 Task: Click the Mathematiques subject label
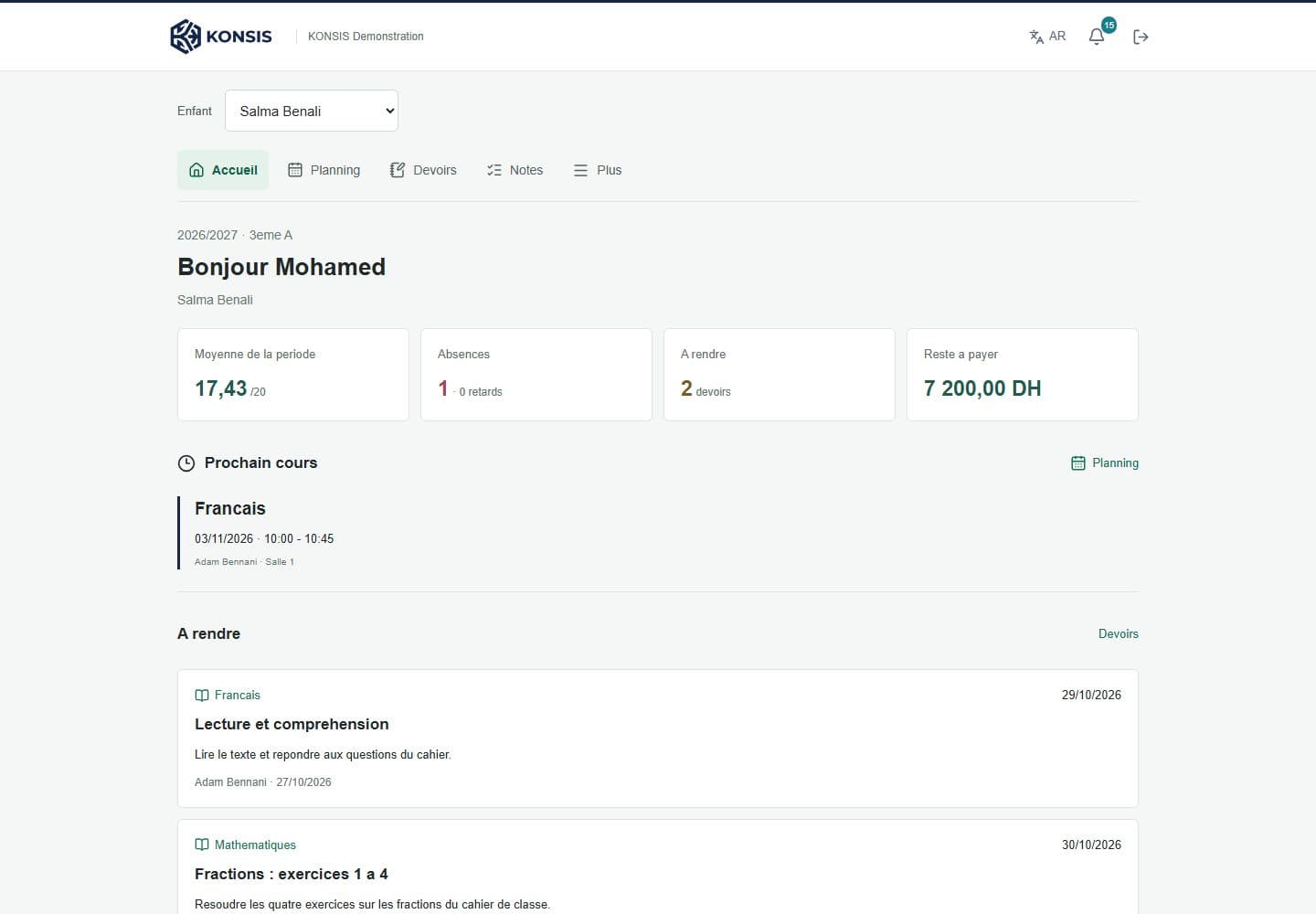[255, 845]
